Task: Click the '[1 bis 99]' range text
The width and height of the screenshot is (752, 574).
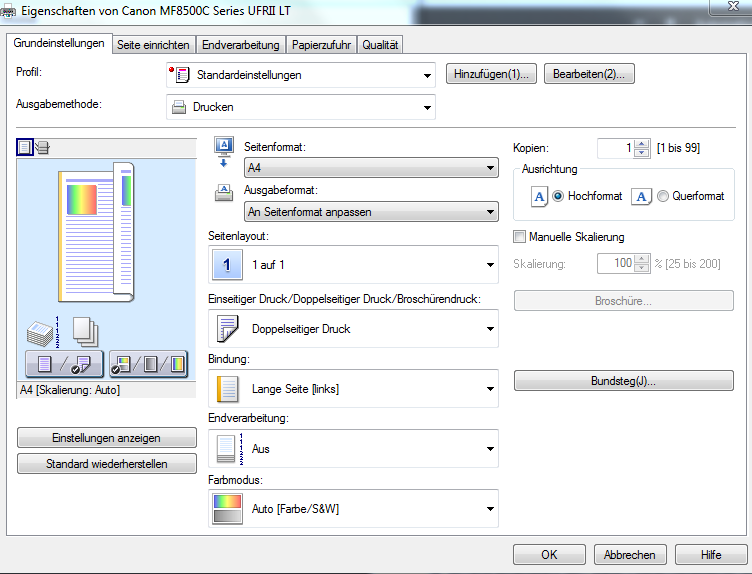Action: tap(678, 148)
